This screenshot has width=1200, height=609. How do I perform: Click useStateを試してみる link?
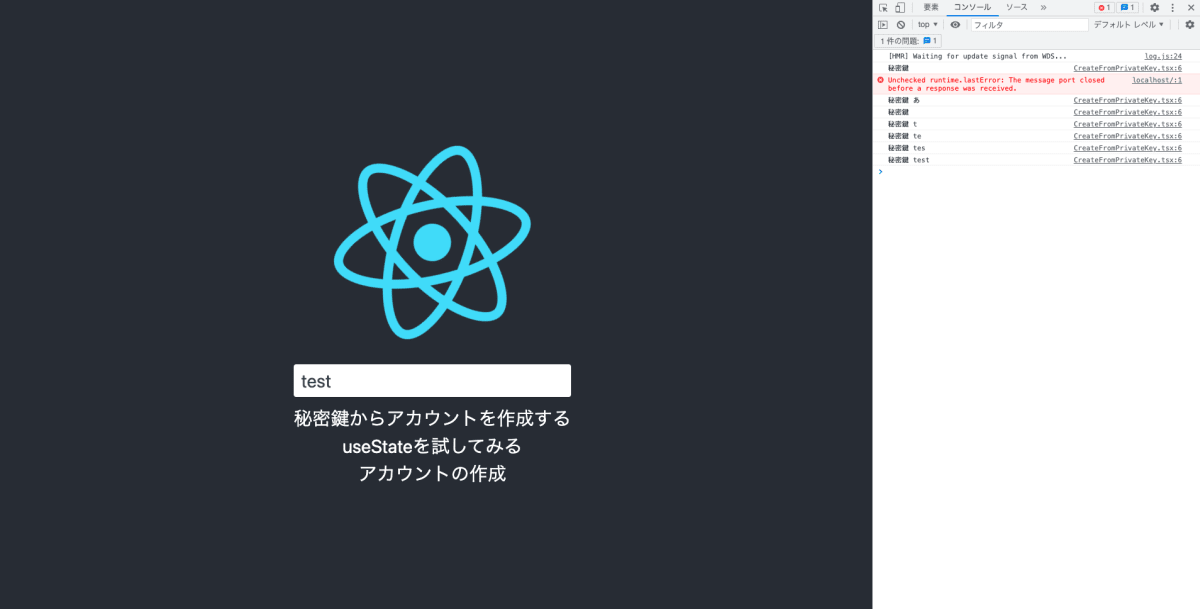pos(432,446)
